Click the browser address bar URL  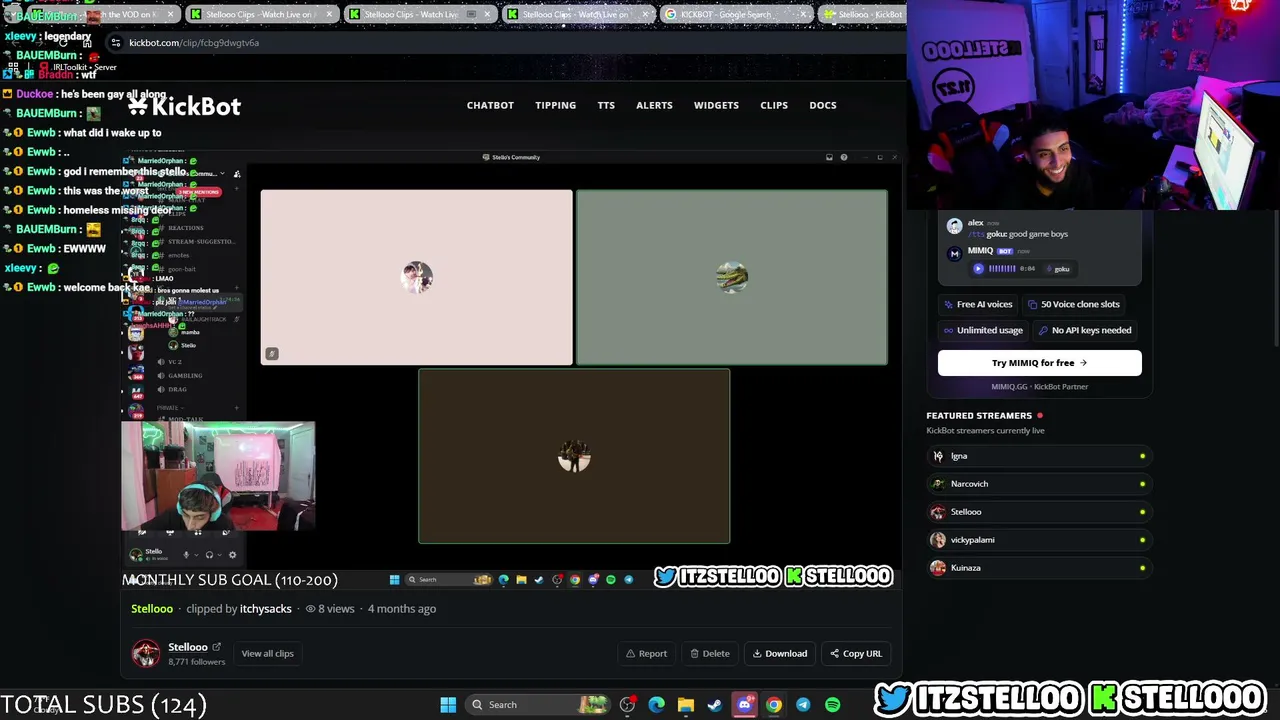pos(194,43)
